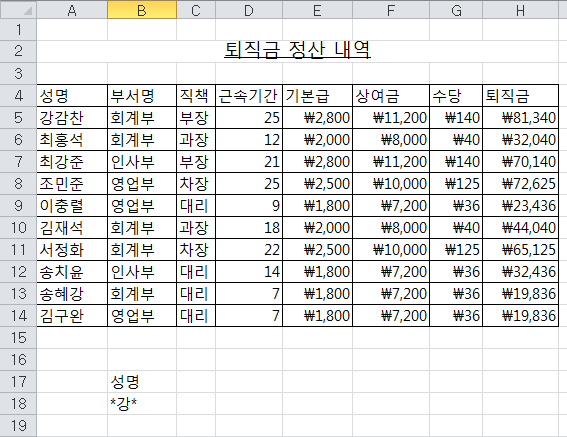The width and height of the screenshot is (567, 437).
Task: Click the tenure cell '22'
Action: (249, 250)
